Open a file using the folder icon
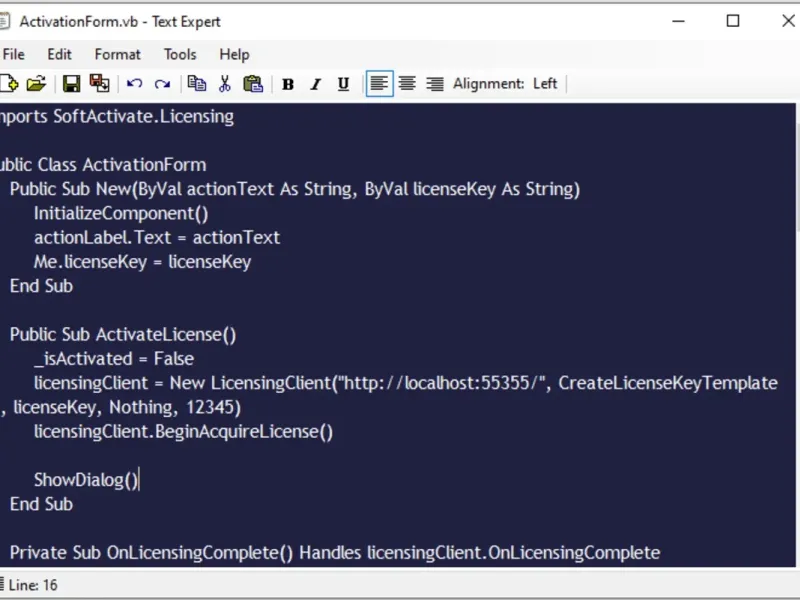 coord(36,83)
